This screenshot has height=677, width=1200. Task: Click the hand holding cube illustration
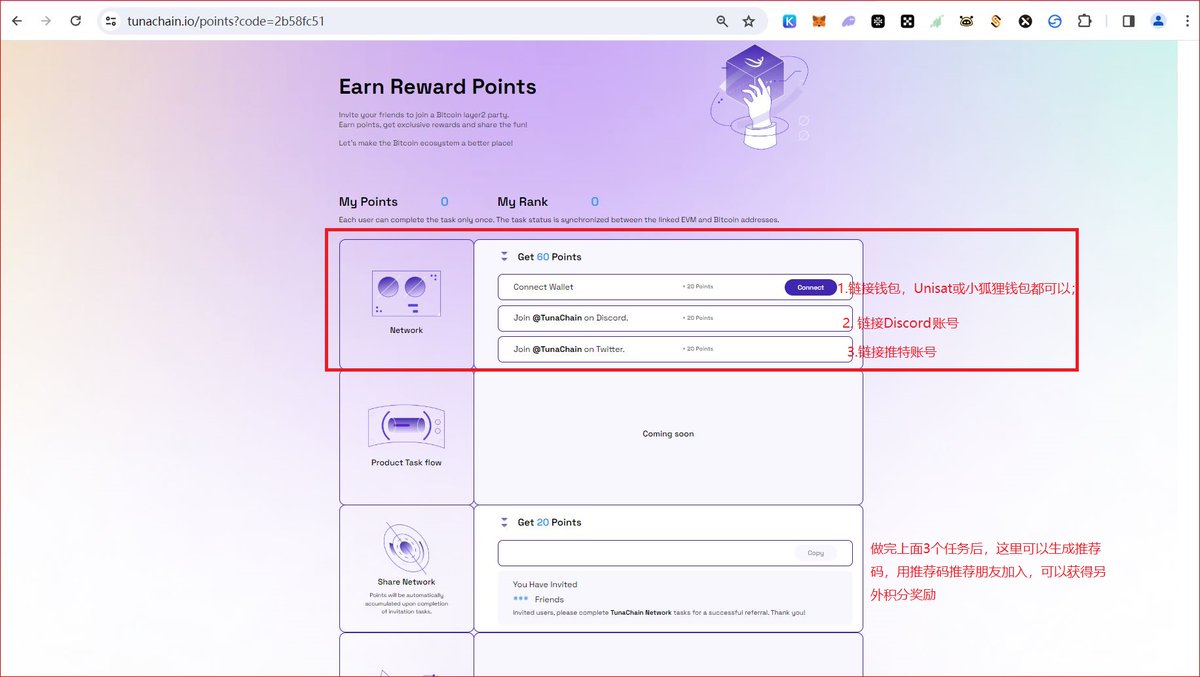tap(760, 97)
